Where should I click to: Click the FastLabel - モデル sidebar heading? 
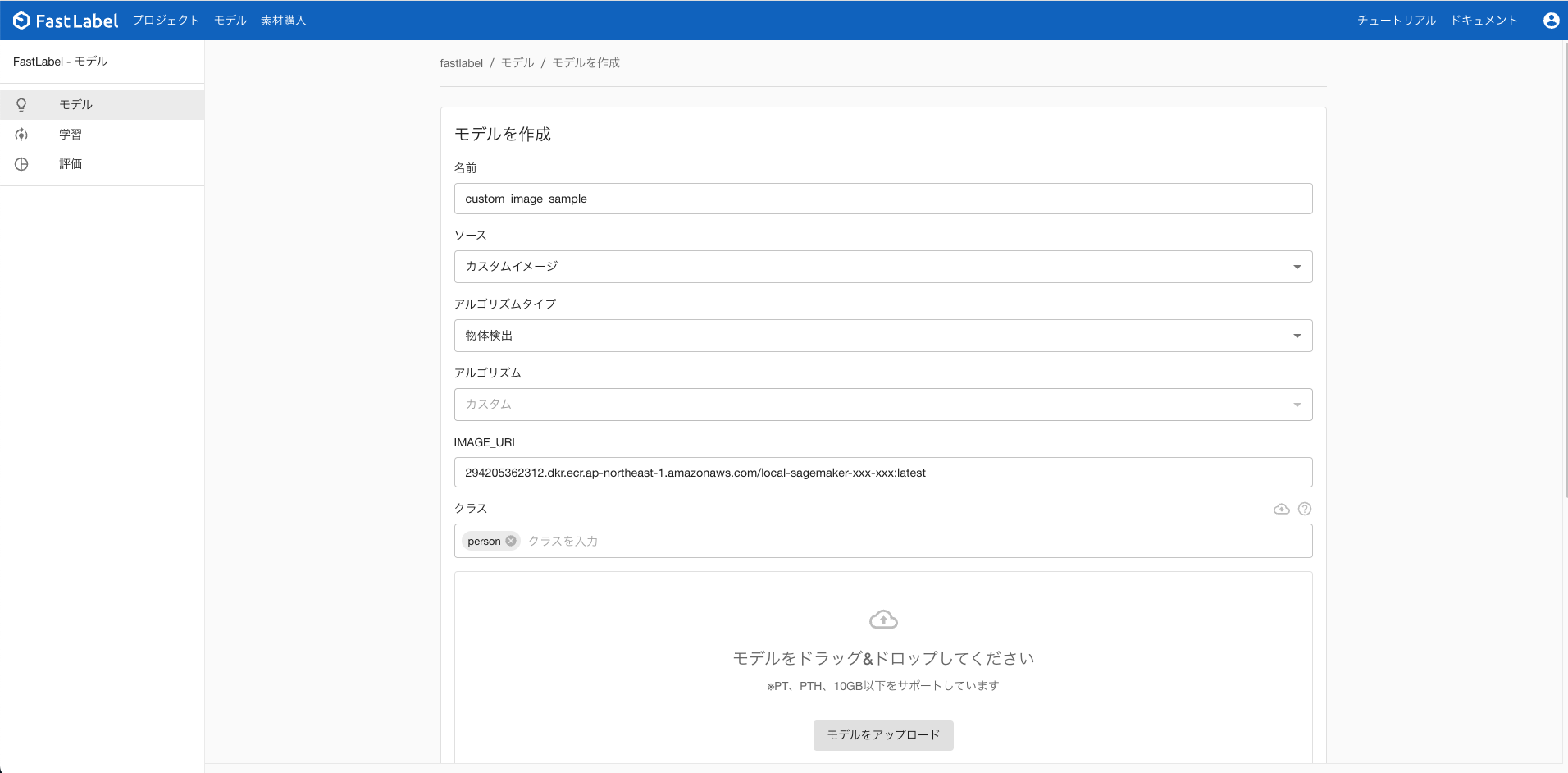tap(60, 62)
